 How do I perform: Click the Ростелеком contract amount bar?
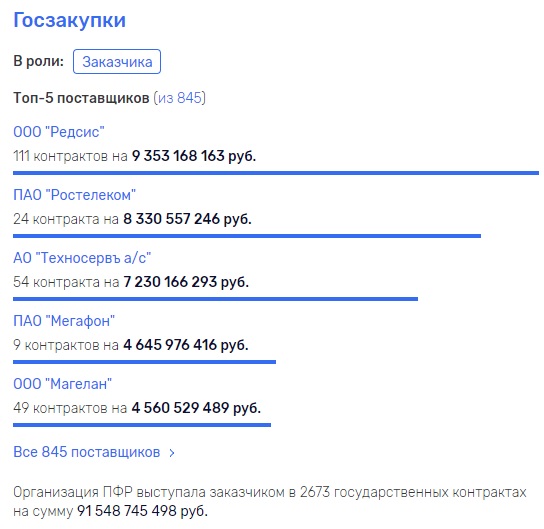click(x=247, y=236)
